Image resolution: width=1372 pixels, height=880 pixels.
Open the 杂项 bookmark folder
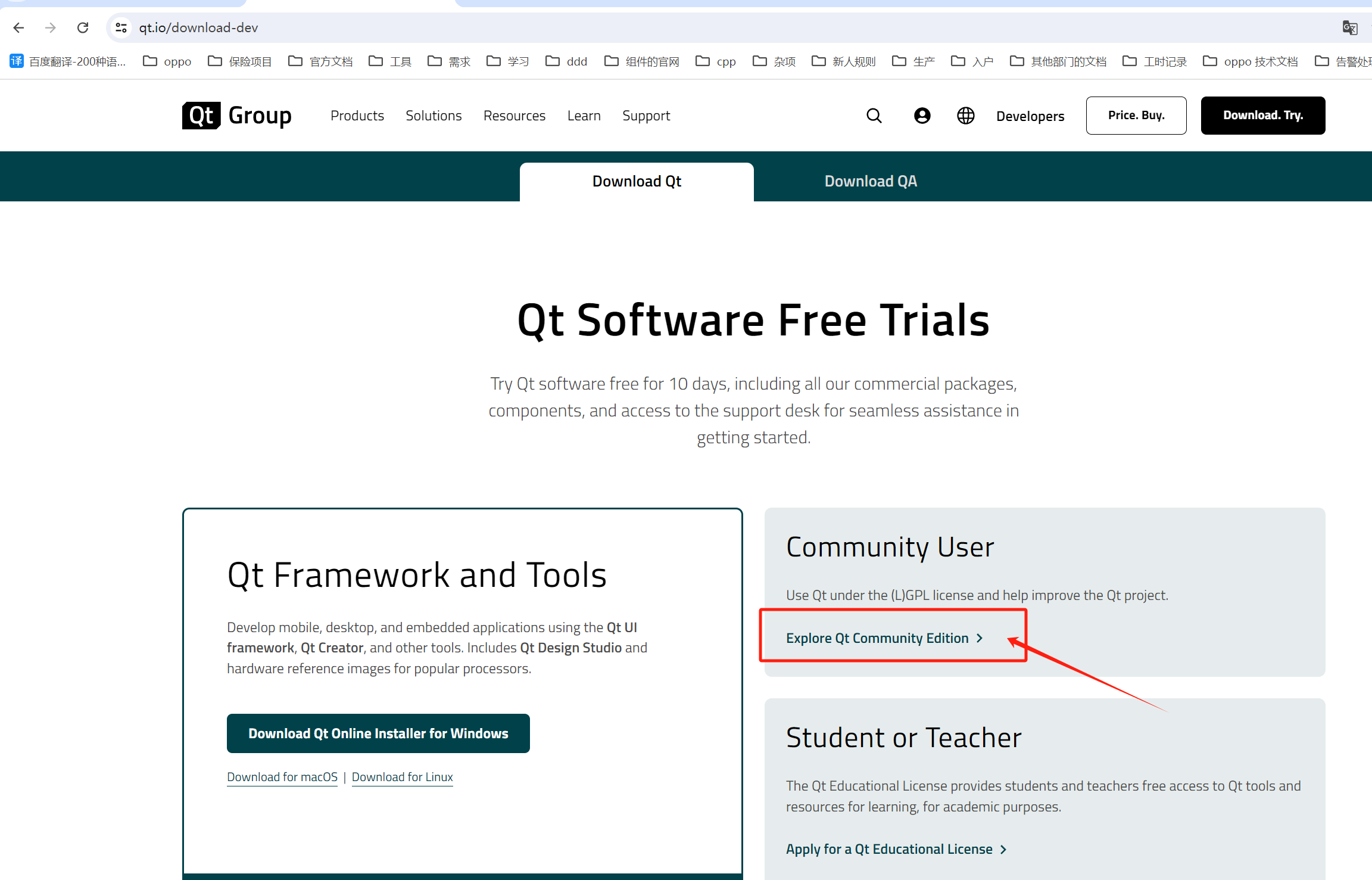click(774, 61)
